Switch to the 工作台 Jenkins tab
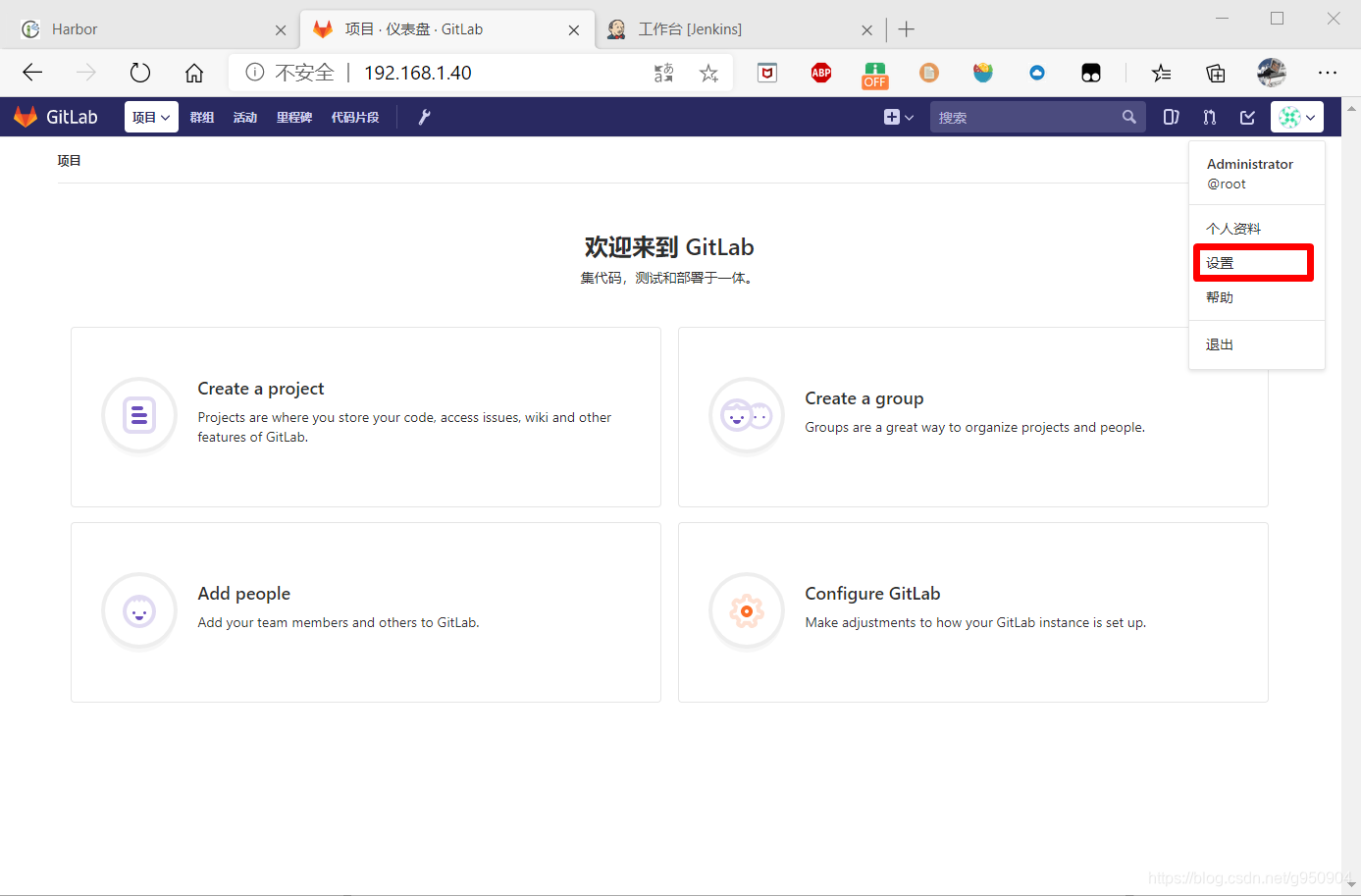The image size is (1361, 896). pyautogui.click(x=741, y=29)
